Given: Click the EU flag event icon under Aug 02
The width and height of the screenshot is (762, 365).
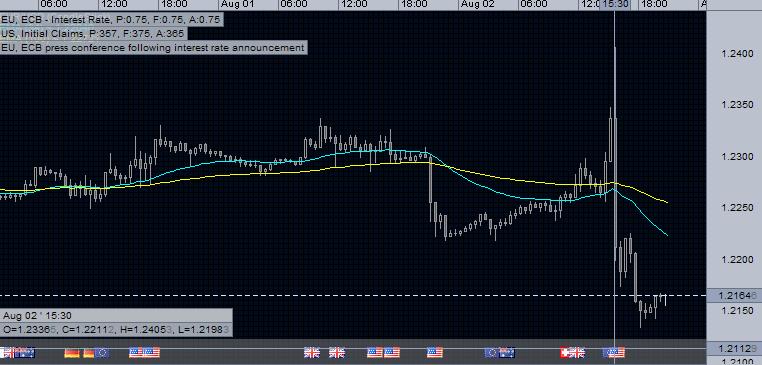Looking at the screenshot, I should pyautogui.click(x=491, y=352).
